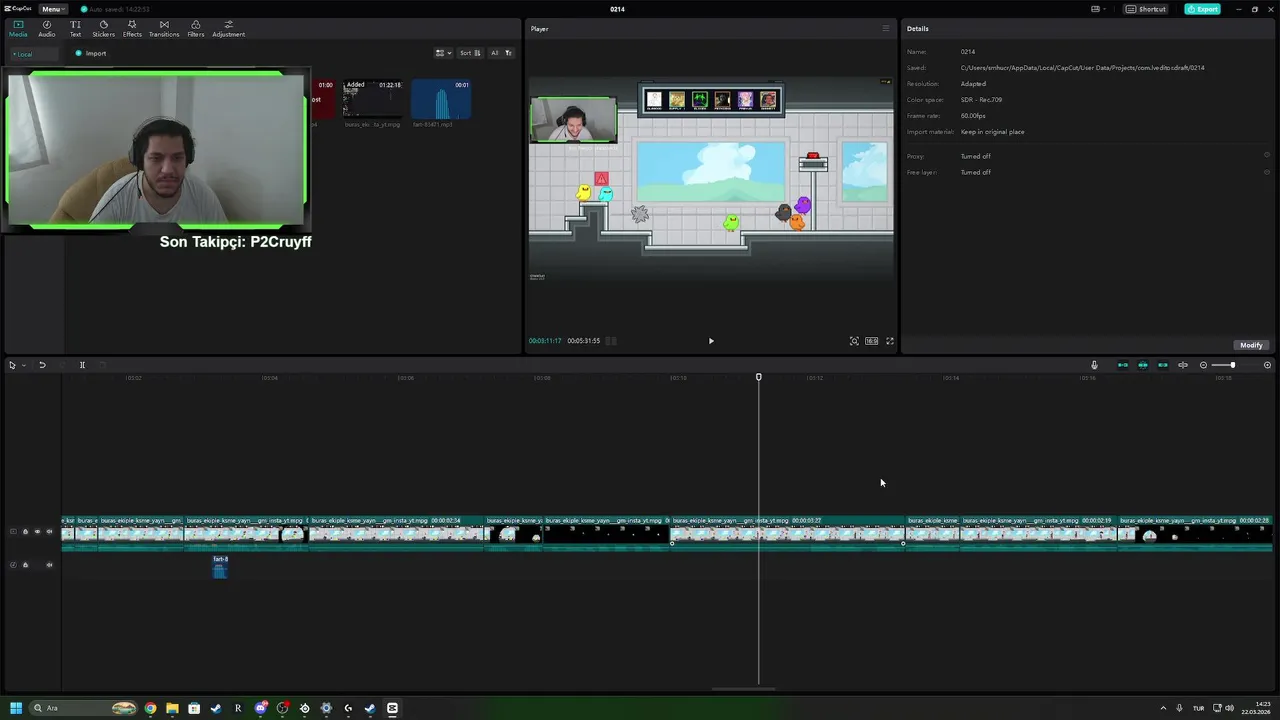Viewport: 1280px width, 720px height.
Task: Click the main track cover icon
Action: [x=13, y=532]
